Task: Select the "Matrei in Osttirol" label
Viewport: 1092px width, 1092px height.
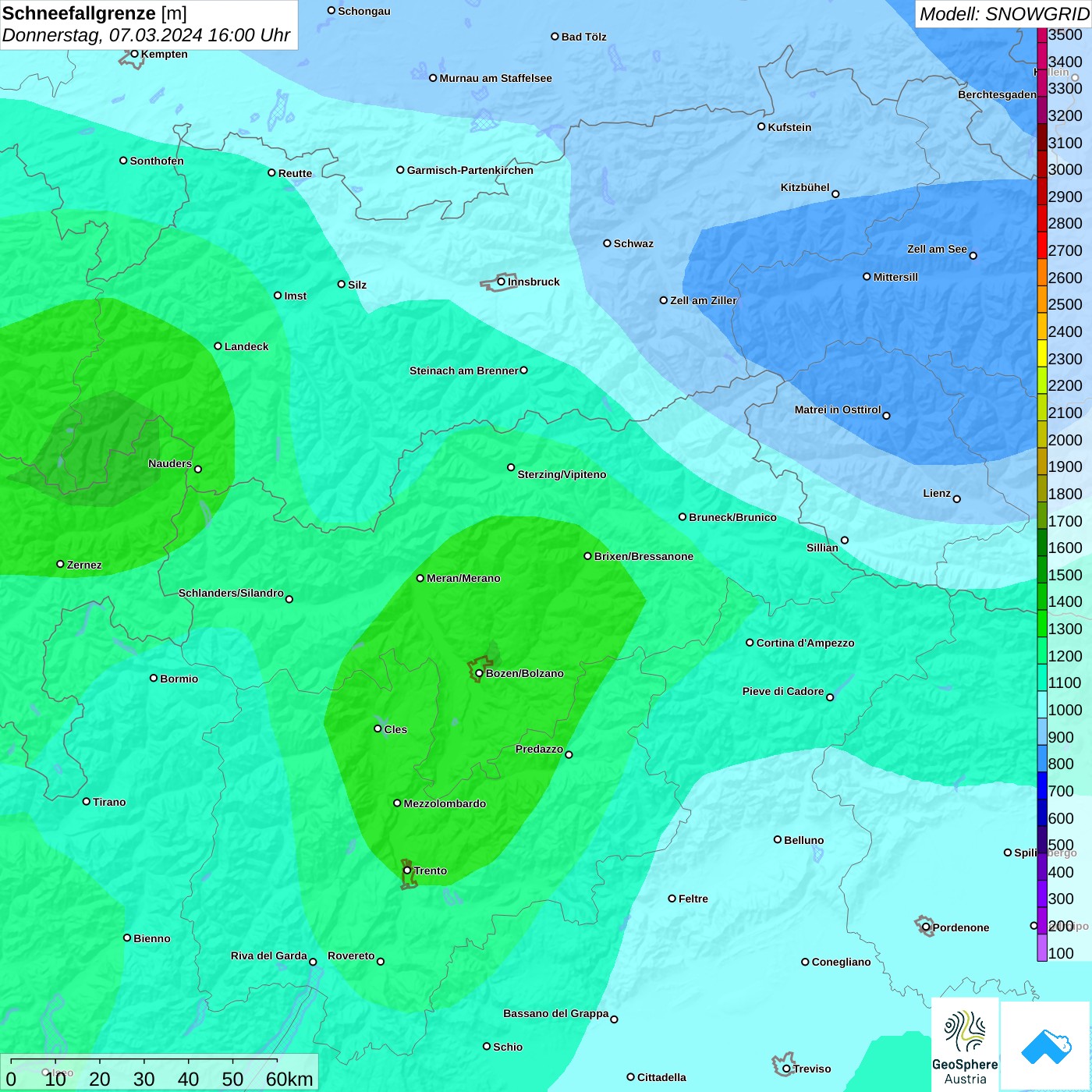Action: 838,409
